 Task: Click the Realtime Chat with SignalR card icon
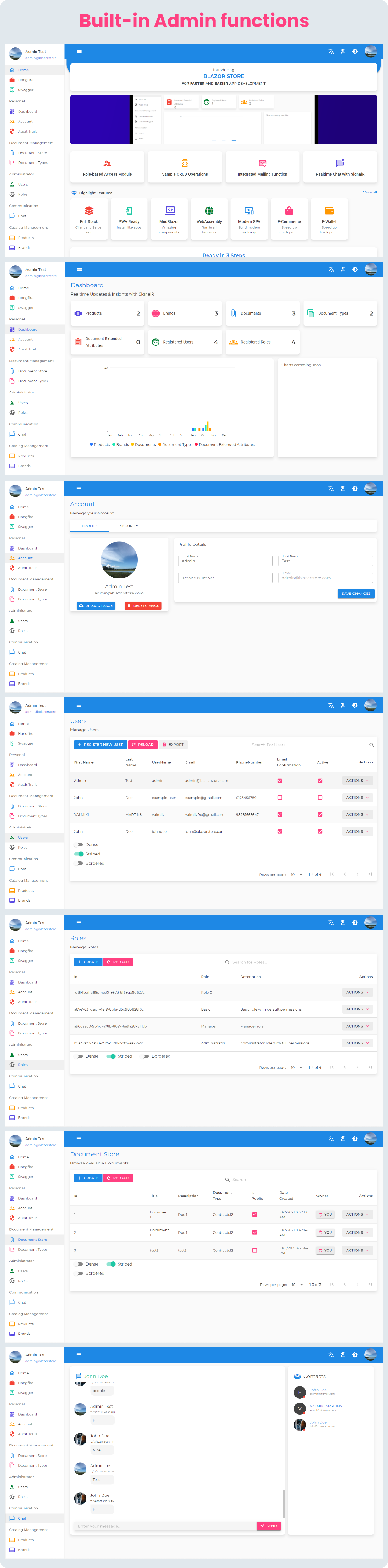tap(341, 163)
